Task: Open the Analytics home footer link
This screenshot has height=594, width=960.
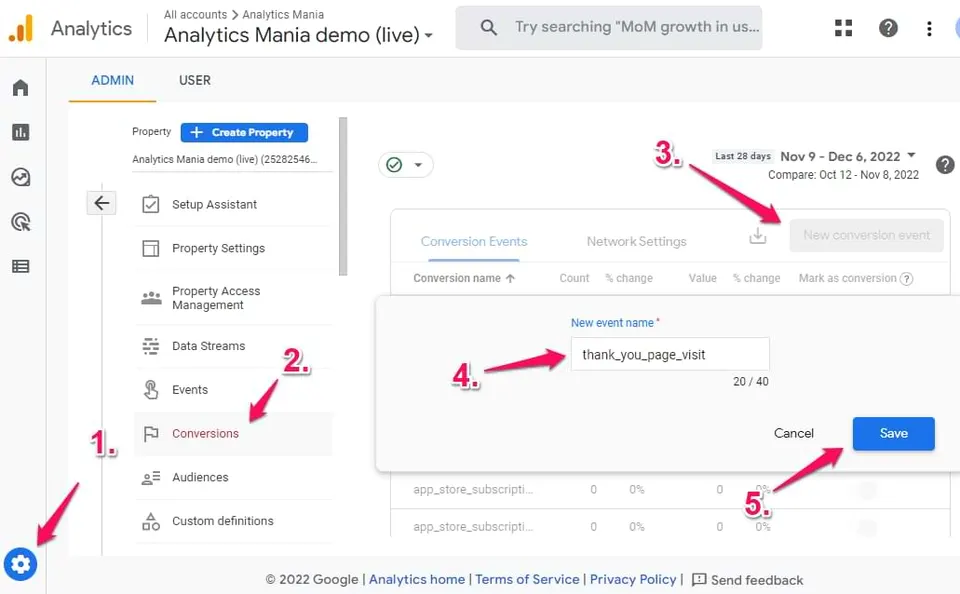Action: tap(417, 579)
